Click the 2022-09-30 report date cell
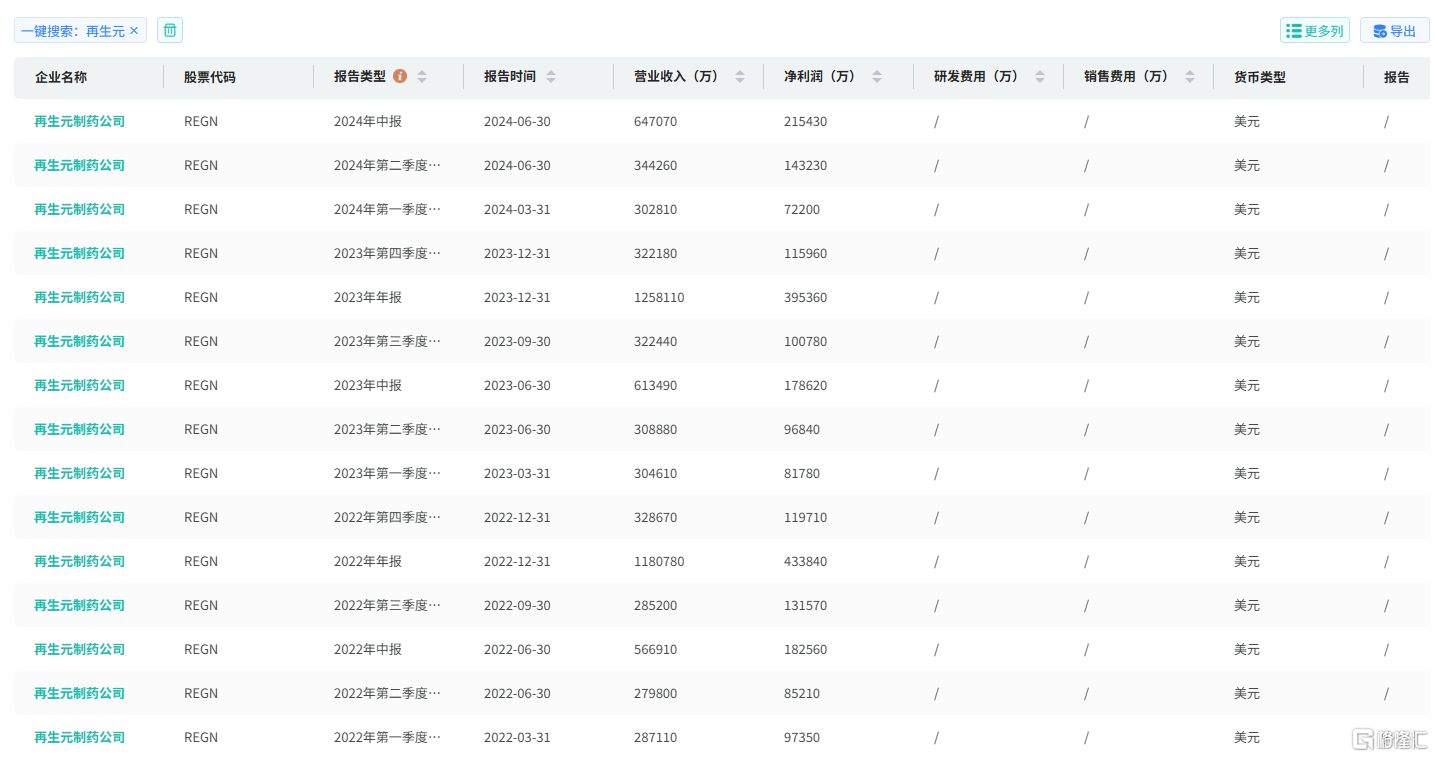Viewport: 1435px width, 758px height. [x=517, y=605]
